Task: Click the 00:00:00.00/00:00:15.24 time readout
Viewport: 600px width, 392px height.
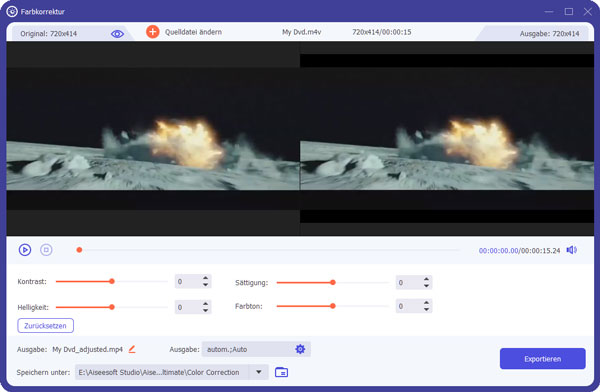Action: 519,251
